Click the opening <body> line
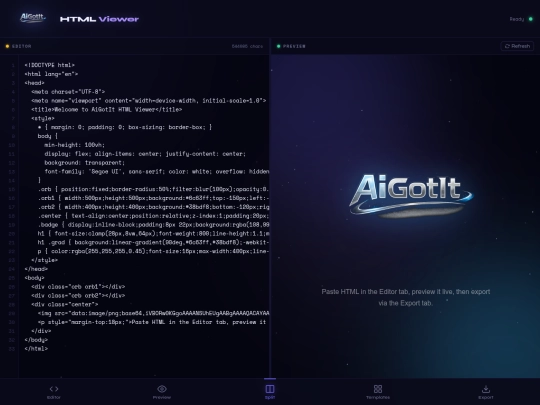Image resolution: width=540 pixels, height=405 pixels. tap(34, 278)
